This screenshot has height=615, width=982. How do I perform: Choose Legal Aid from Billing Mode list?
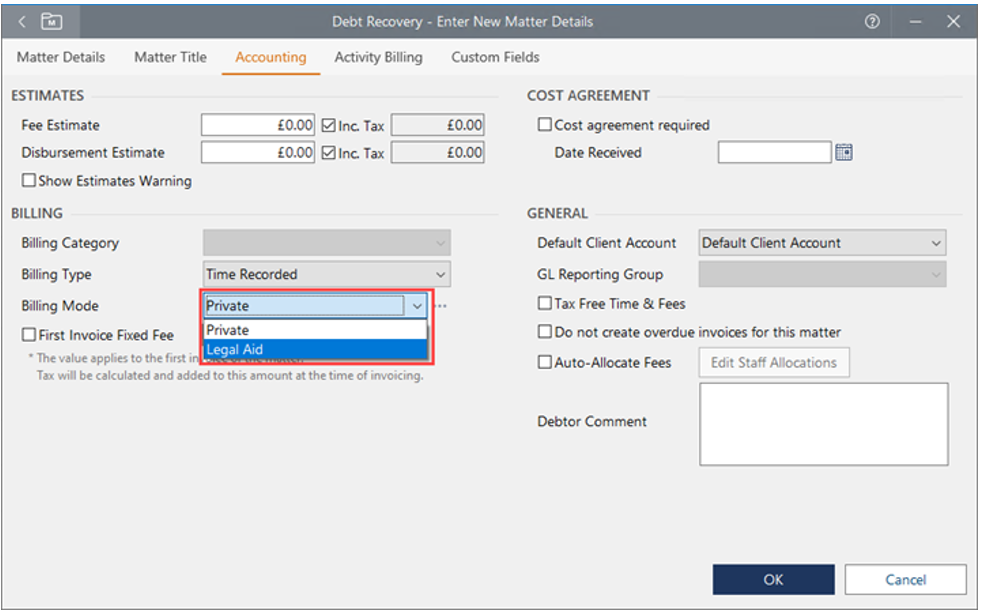pyautogui.click(x=314, y=350)
